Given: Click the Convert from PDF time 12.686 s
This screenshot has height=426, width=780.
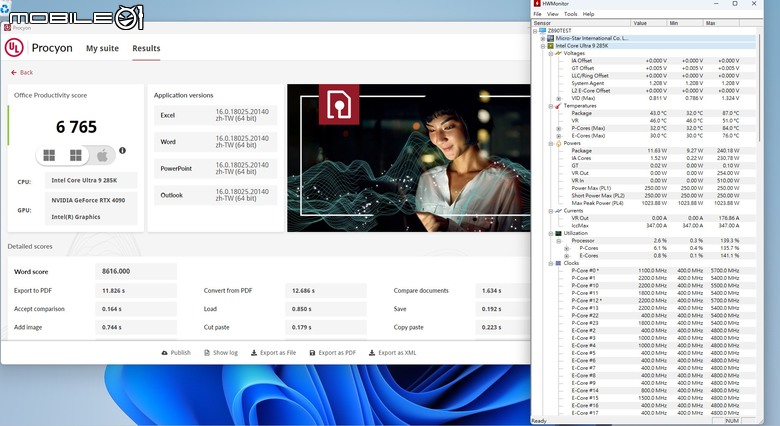Looking at the screenshot, I should pos(326,291).
